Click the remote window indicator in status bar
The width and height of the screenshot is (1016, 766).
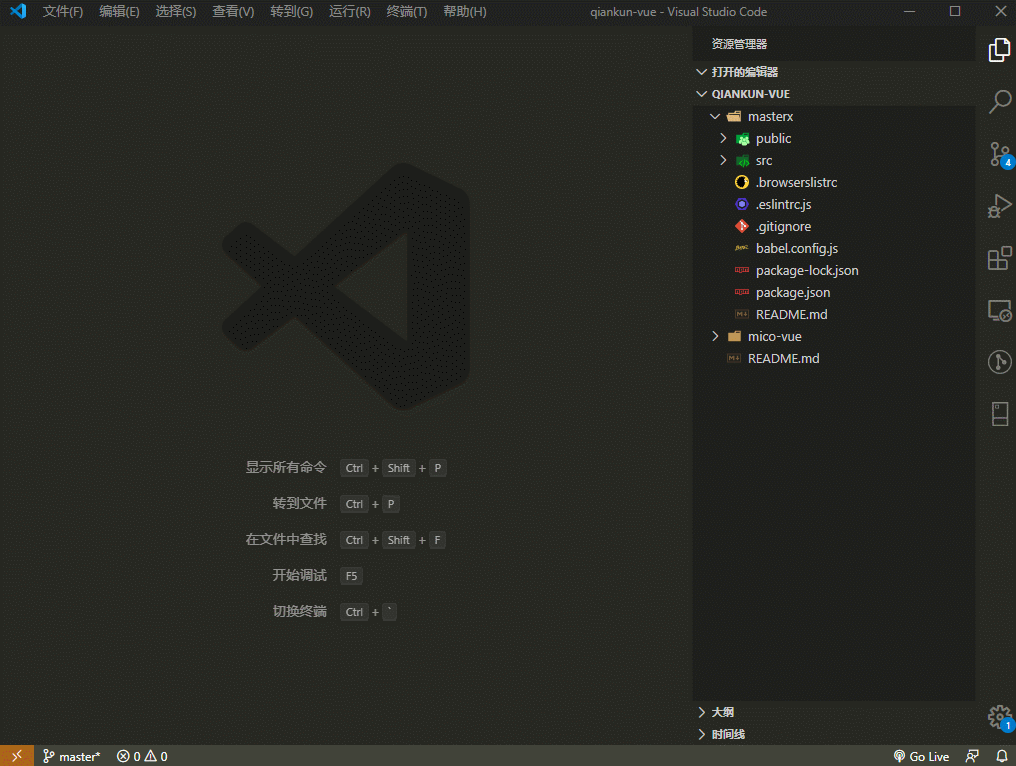[17, 756]
